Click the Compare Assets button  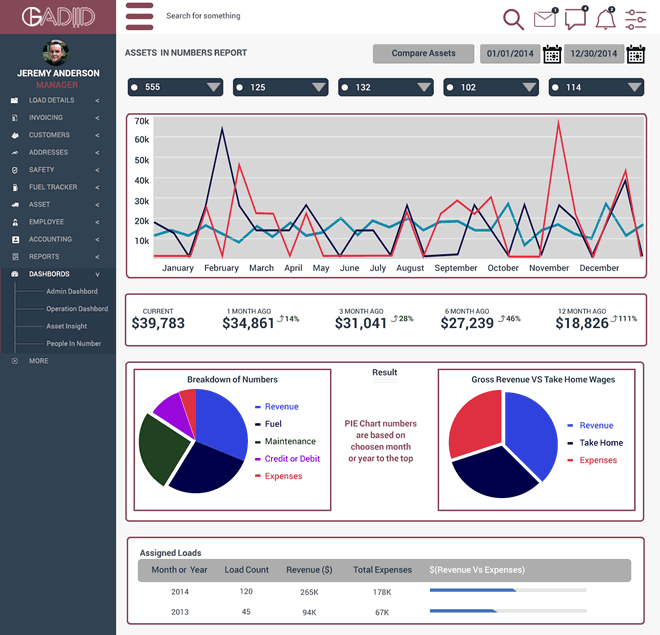click(x=423, y=54)
